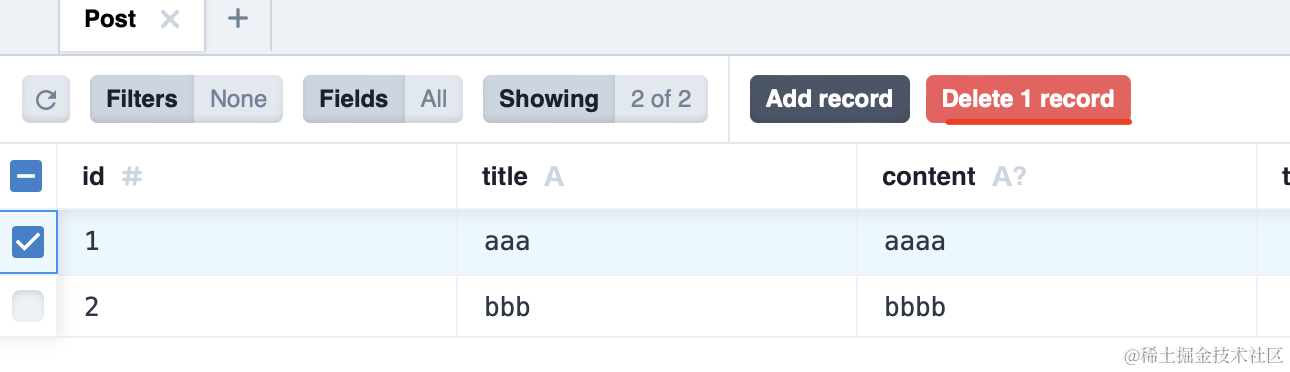Edit the content cell containing bbbb

[1057, 306]
